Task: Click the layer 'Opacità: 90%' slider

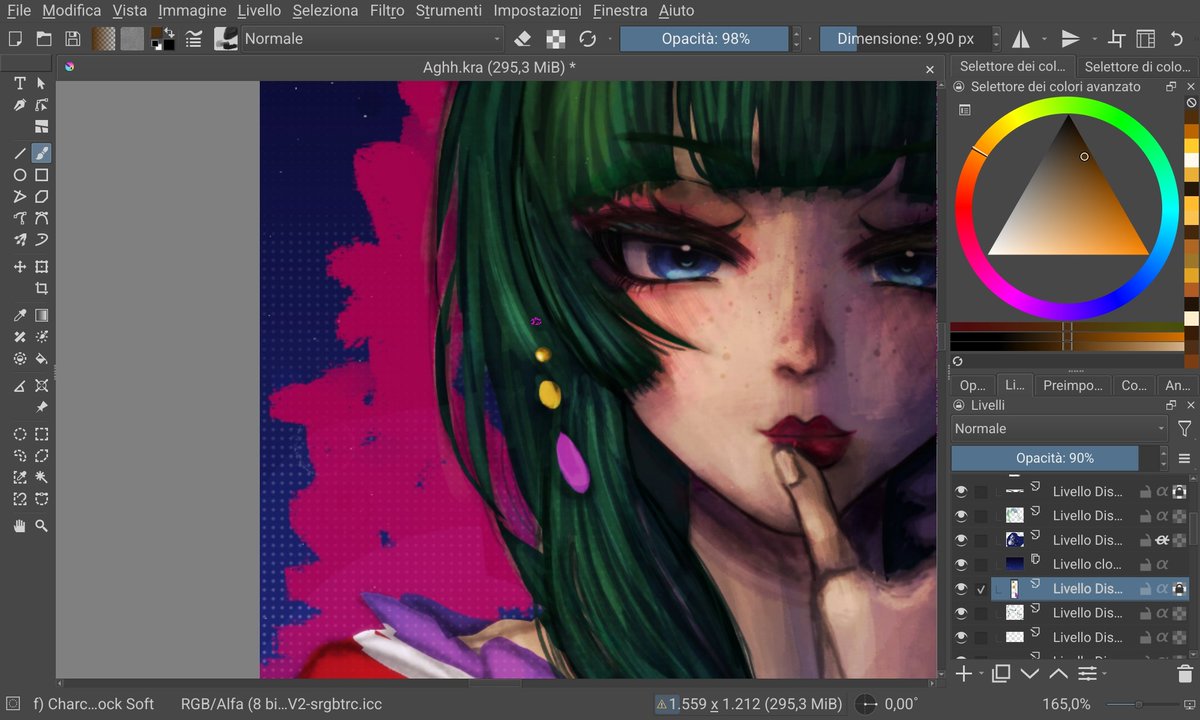Action: 1054,458
